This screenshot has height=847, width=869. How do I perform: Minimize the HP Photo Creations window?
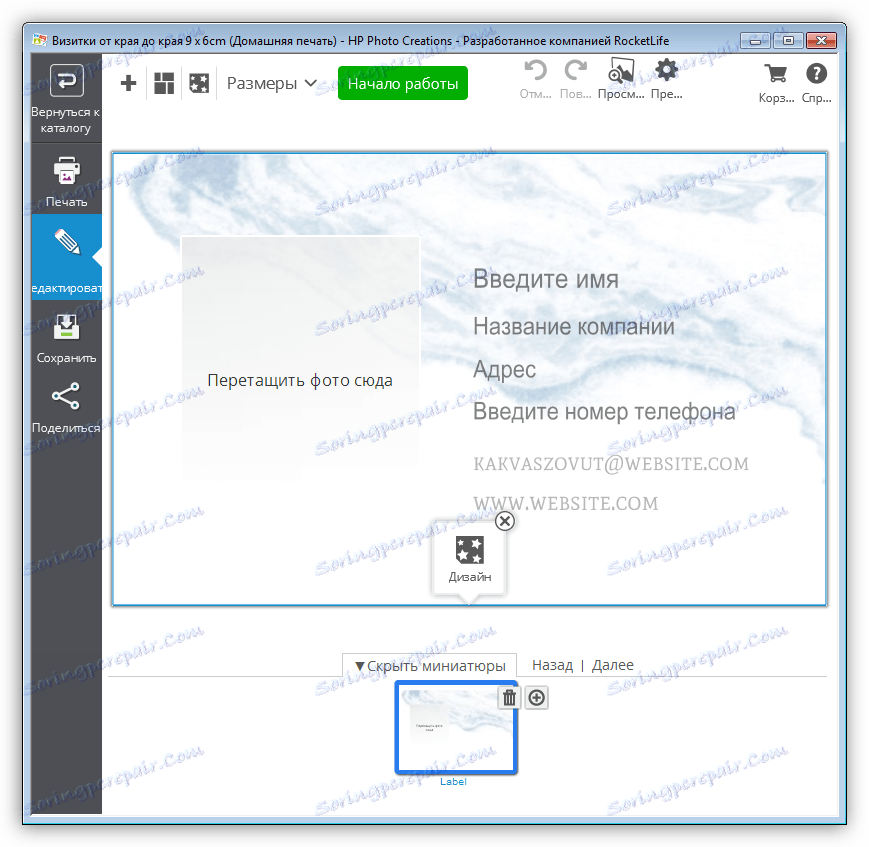[x=755, y=40]
